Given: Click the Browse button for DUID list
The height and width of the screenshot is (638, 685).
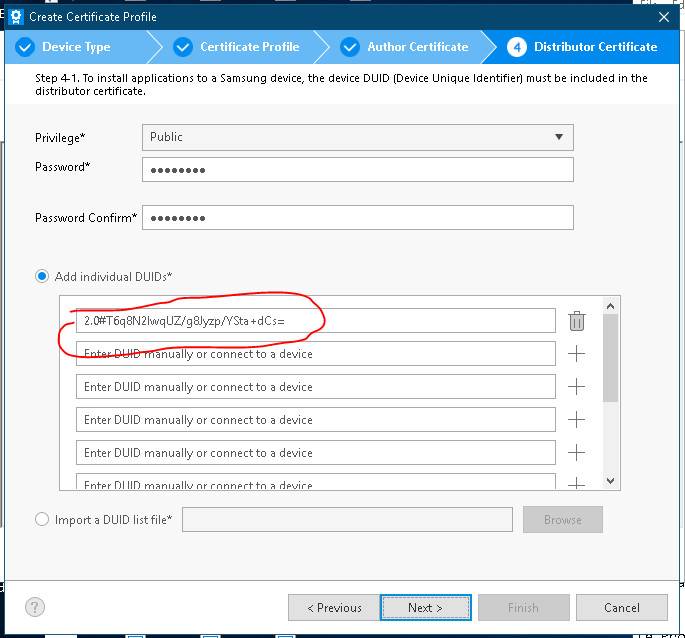Looking at the screenshot, I should pos(563,520).
